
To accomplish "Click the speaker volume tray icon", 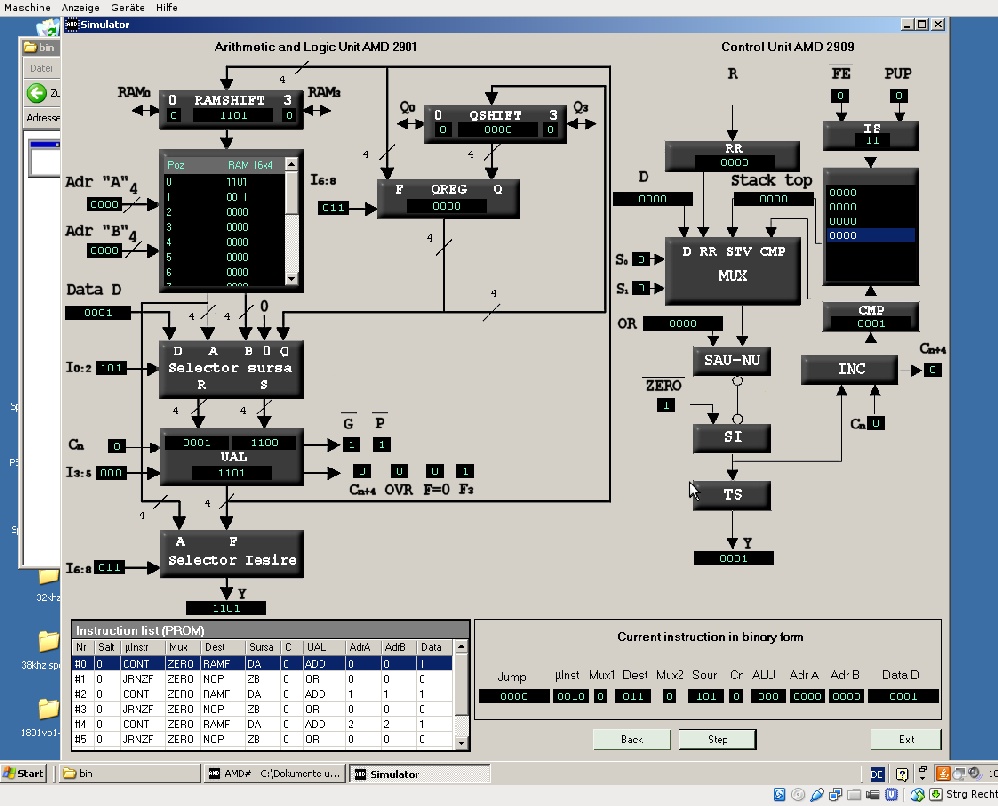I will pos(974,774).
